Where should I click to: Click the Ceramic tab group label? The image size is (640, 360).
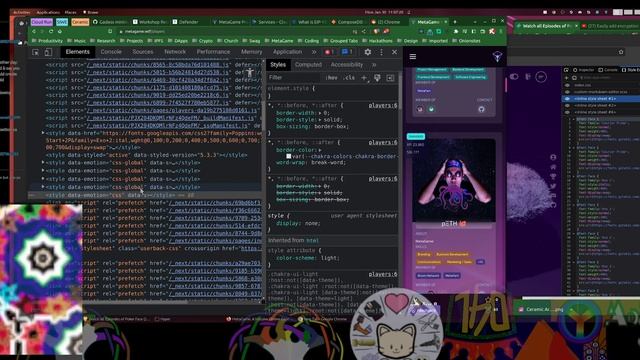tap(80, 22)
